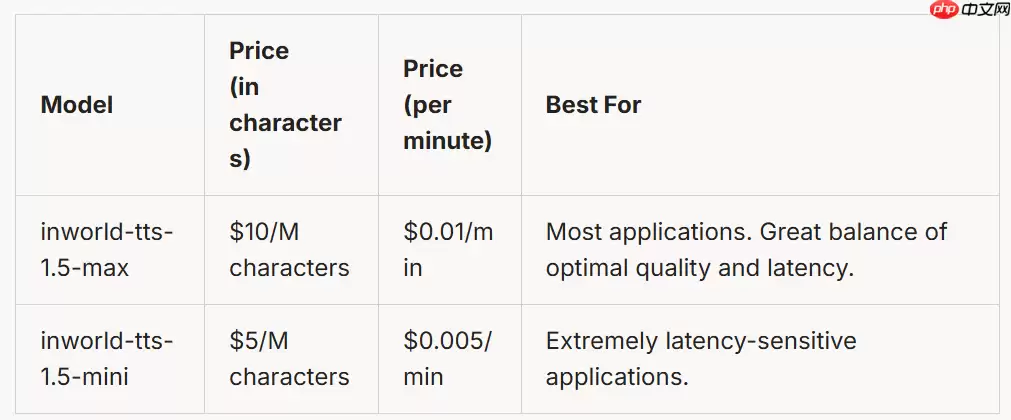Viewport: 1011px width, 420px height.
Task: Select the $5/M characters price cell
Action: coord(289,359)
